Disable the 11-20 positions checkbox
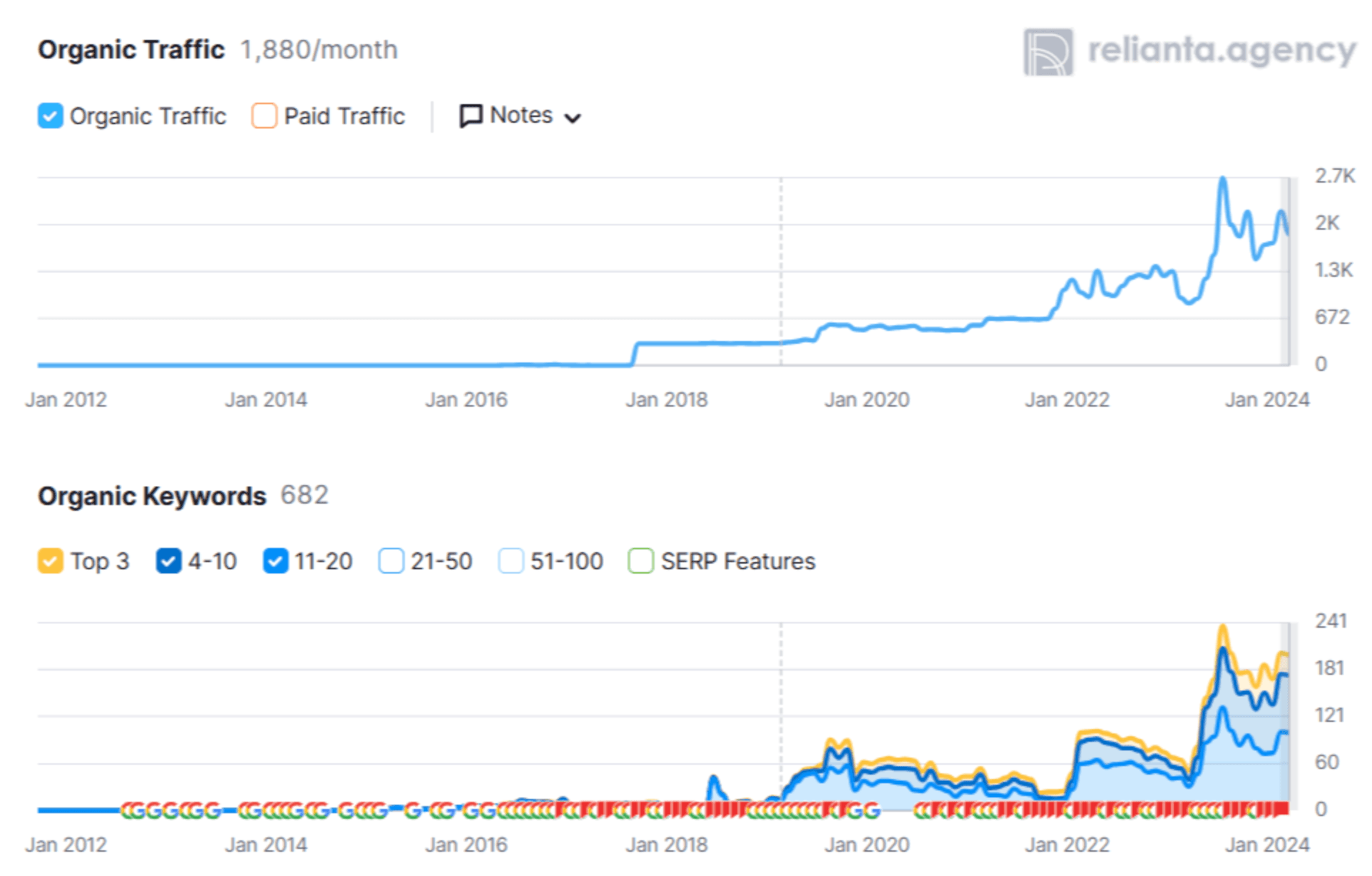This screenshot has height=876, width=1372. (275, 561)
